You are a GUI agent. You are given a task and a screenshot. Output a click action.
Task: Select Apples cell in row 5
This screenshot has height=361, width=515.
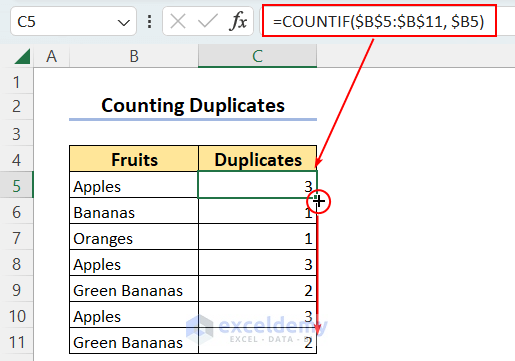click(134, 186)
